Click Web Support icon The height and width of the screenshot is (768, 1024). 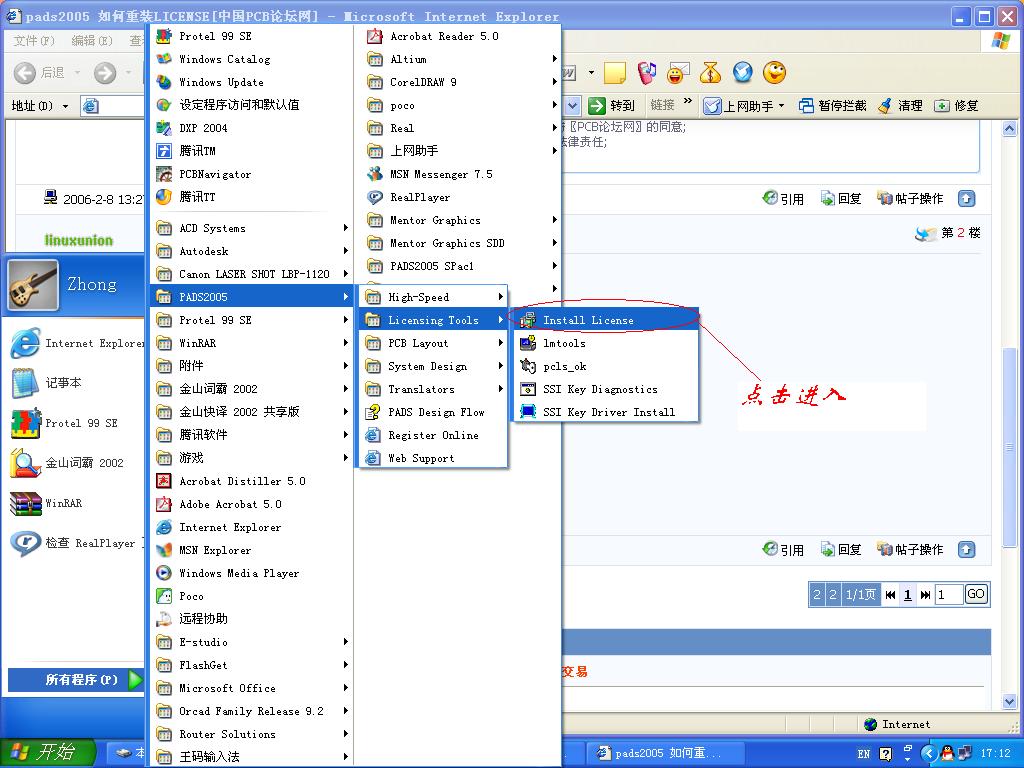point(373,458)
